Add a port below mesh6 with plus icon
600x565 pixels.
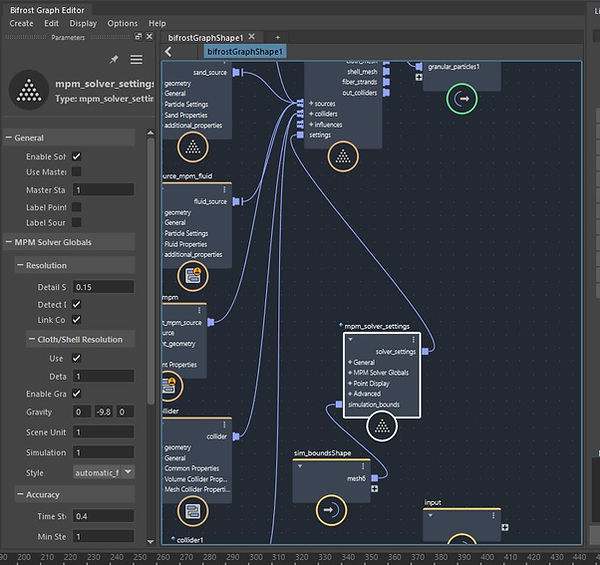click(375, 488)
